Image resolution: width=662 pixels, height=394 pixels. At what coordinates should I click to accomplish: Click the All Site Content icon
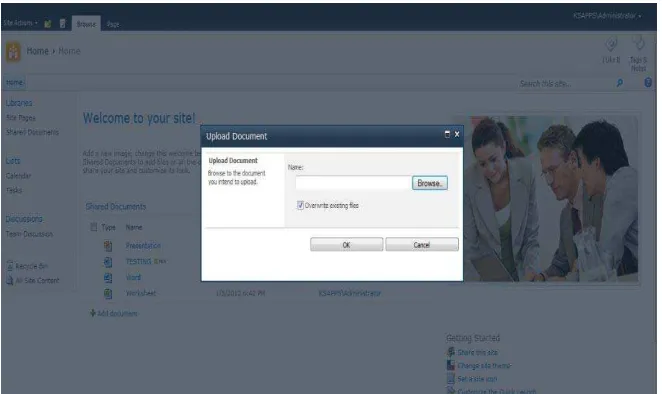click(x=10, y=280)
